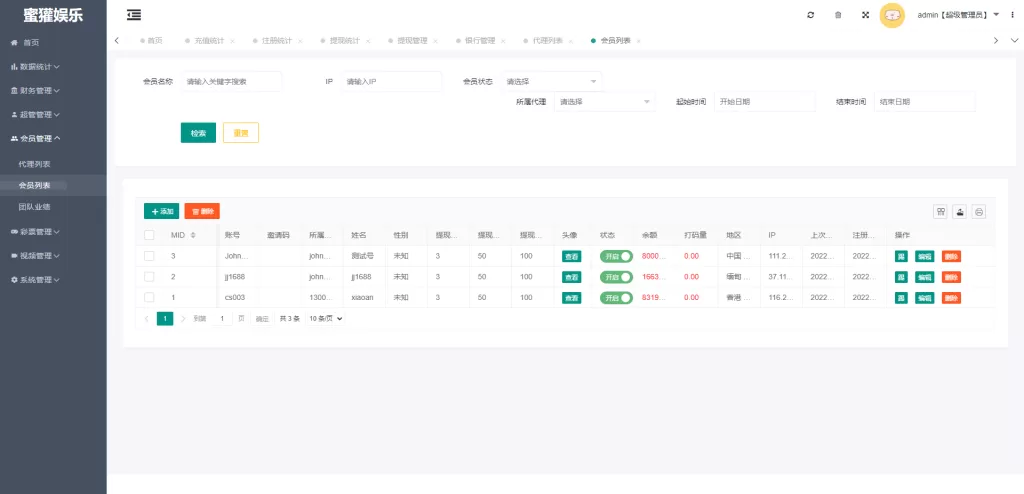Screen dimensions: 1024x494
Task: Click 查看 avatar button for John row
Action: click(571, 256)
